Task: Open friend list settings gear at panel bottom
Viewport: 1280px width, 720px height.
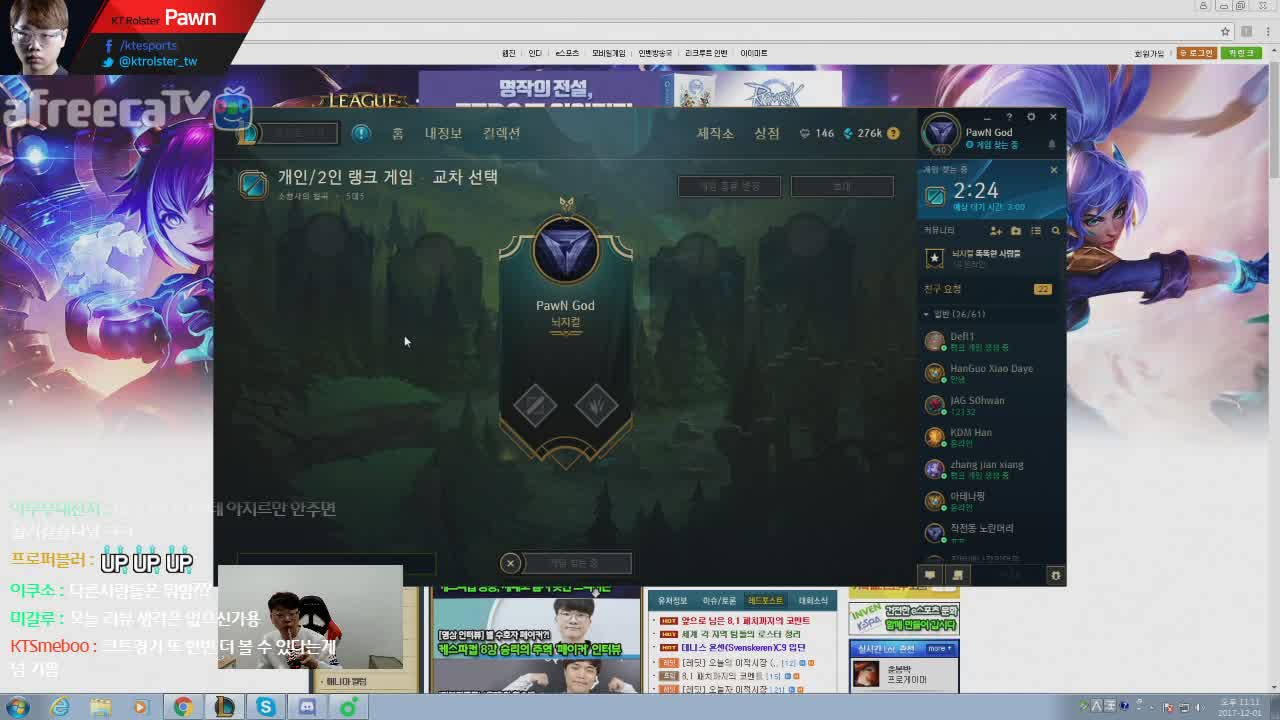Action: click(x=1055, y=575)
